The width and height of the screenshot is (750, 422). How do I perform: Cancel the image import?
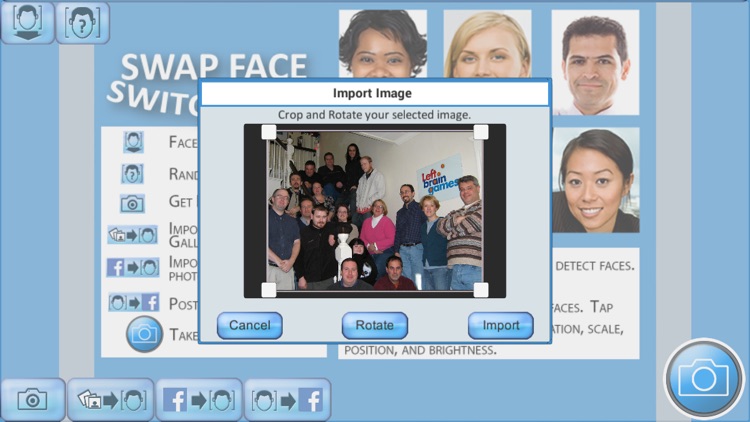coord(250,325)
